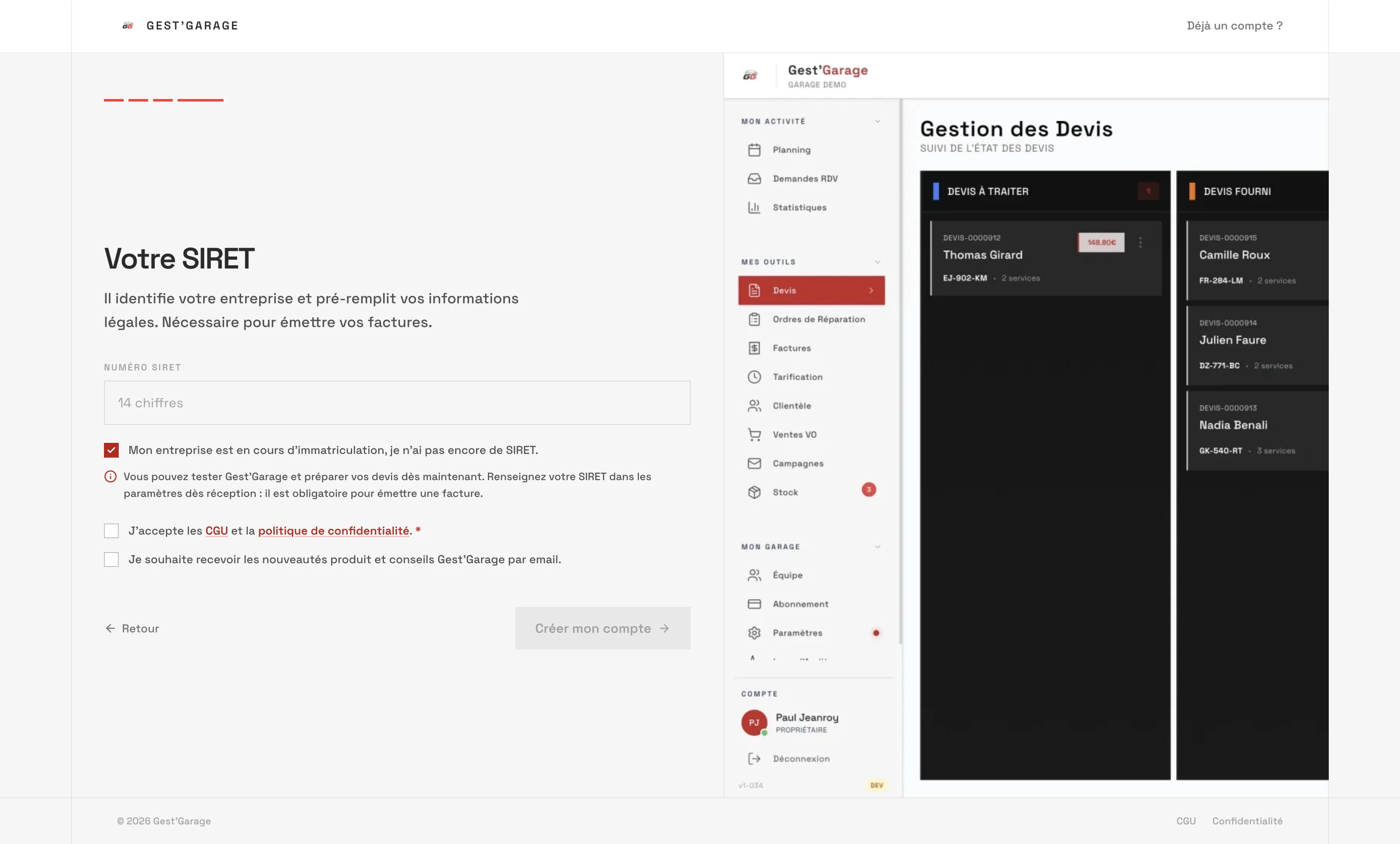Screen dimensions: 1400x844
Task: Click the info icon beside SIRET notice
Action: [x=111, y=477]
